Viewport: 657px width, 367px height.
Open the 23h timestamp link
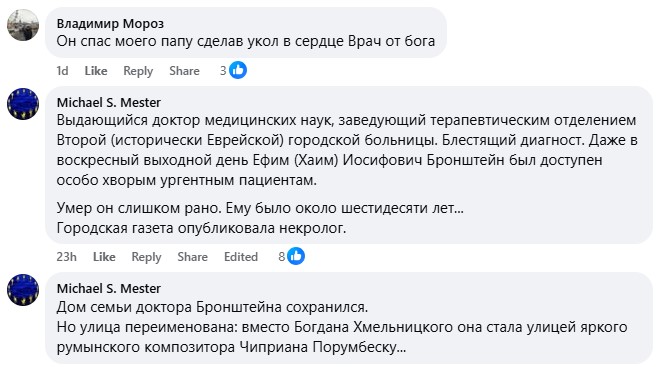pyautogui.click(x=67, y=257)
